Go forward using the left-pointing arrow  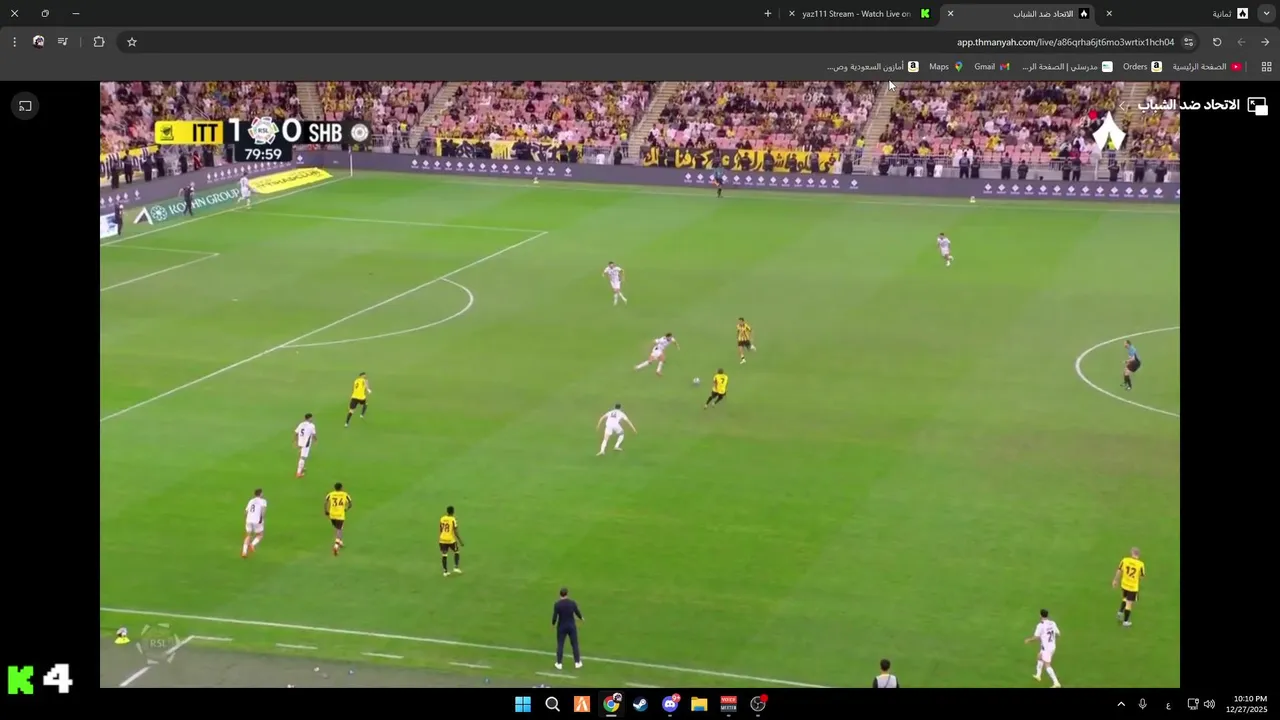coord(1241,42)
